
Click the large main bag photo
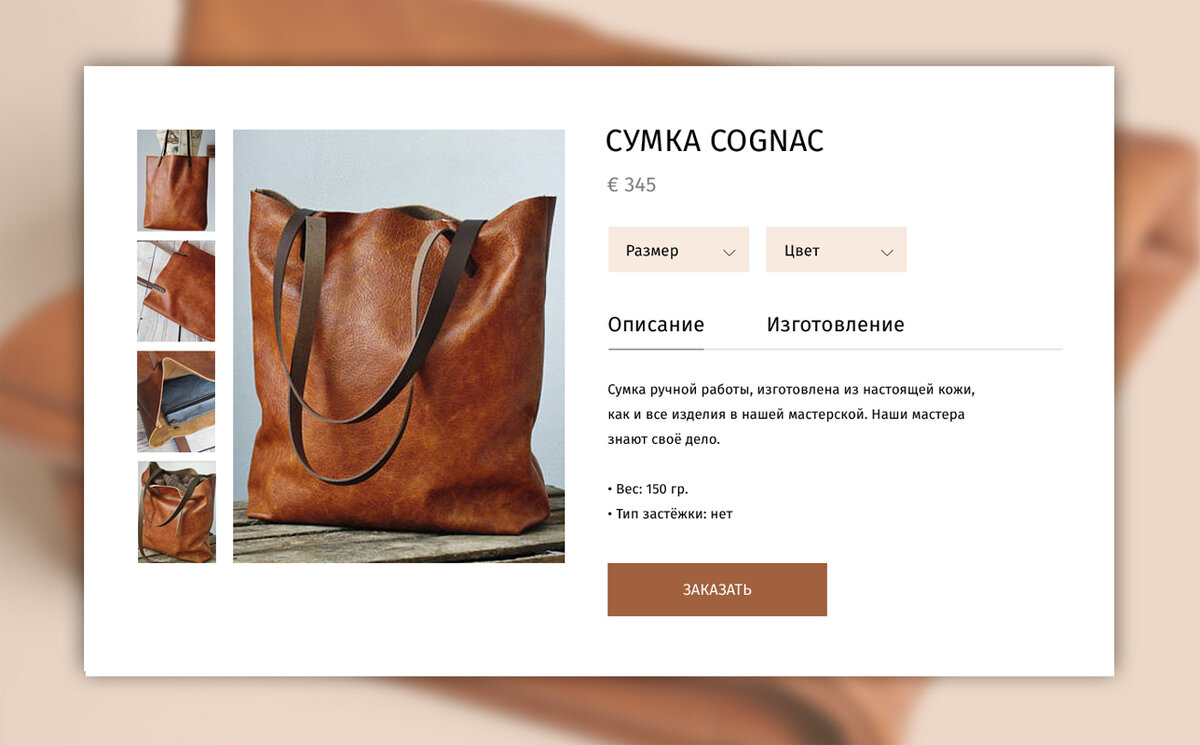pyautogui.click(x=399, y=346)
